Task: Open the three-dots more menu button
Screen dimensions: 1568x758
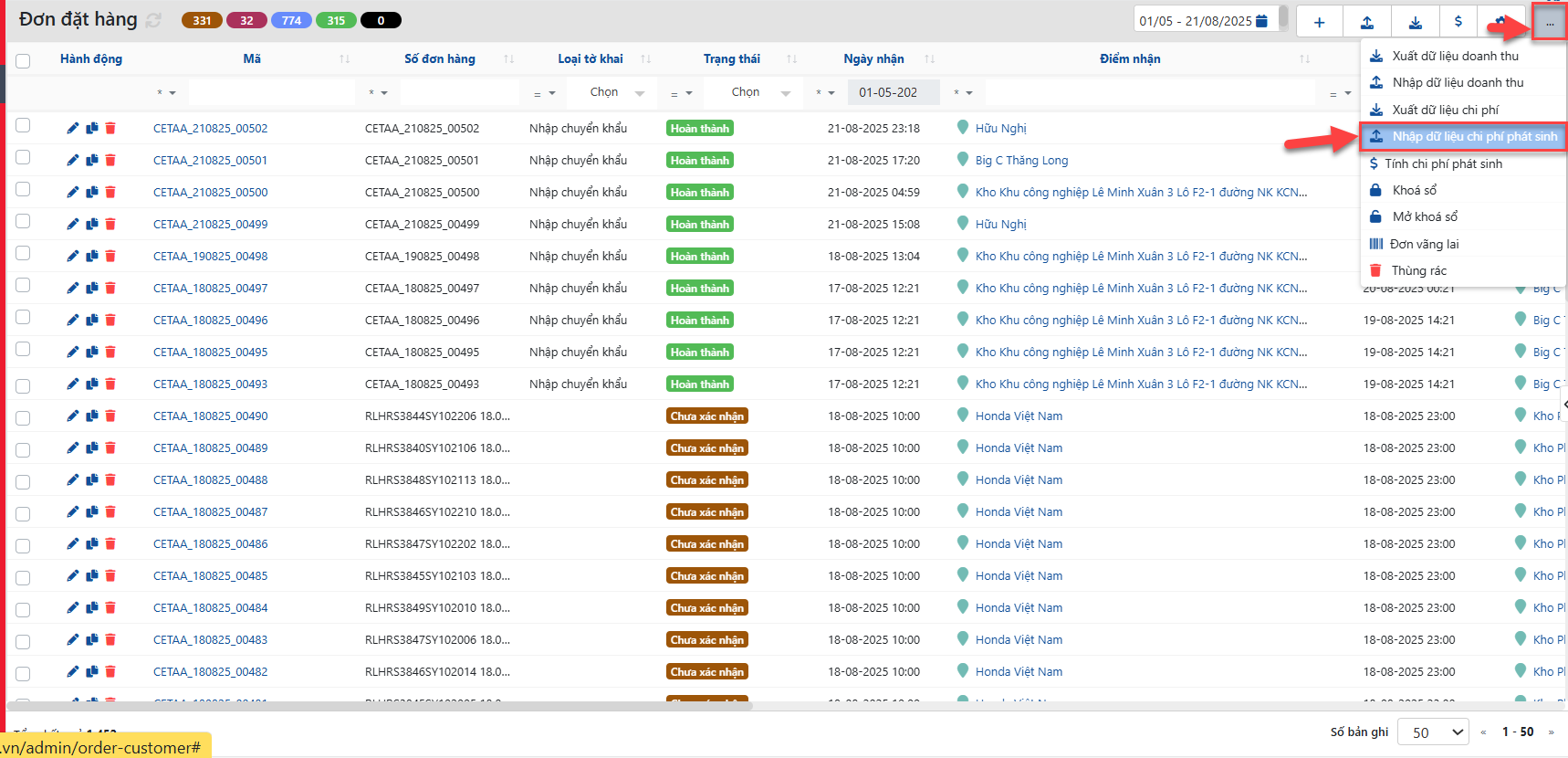Action: (x=1550, y=23)
